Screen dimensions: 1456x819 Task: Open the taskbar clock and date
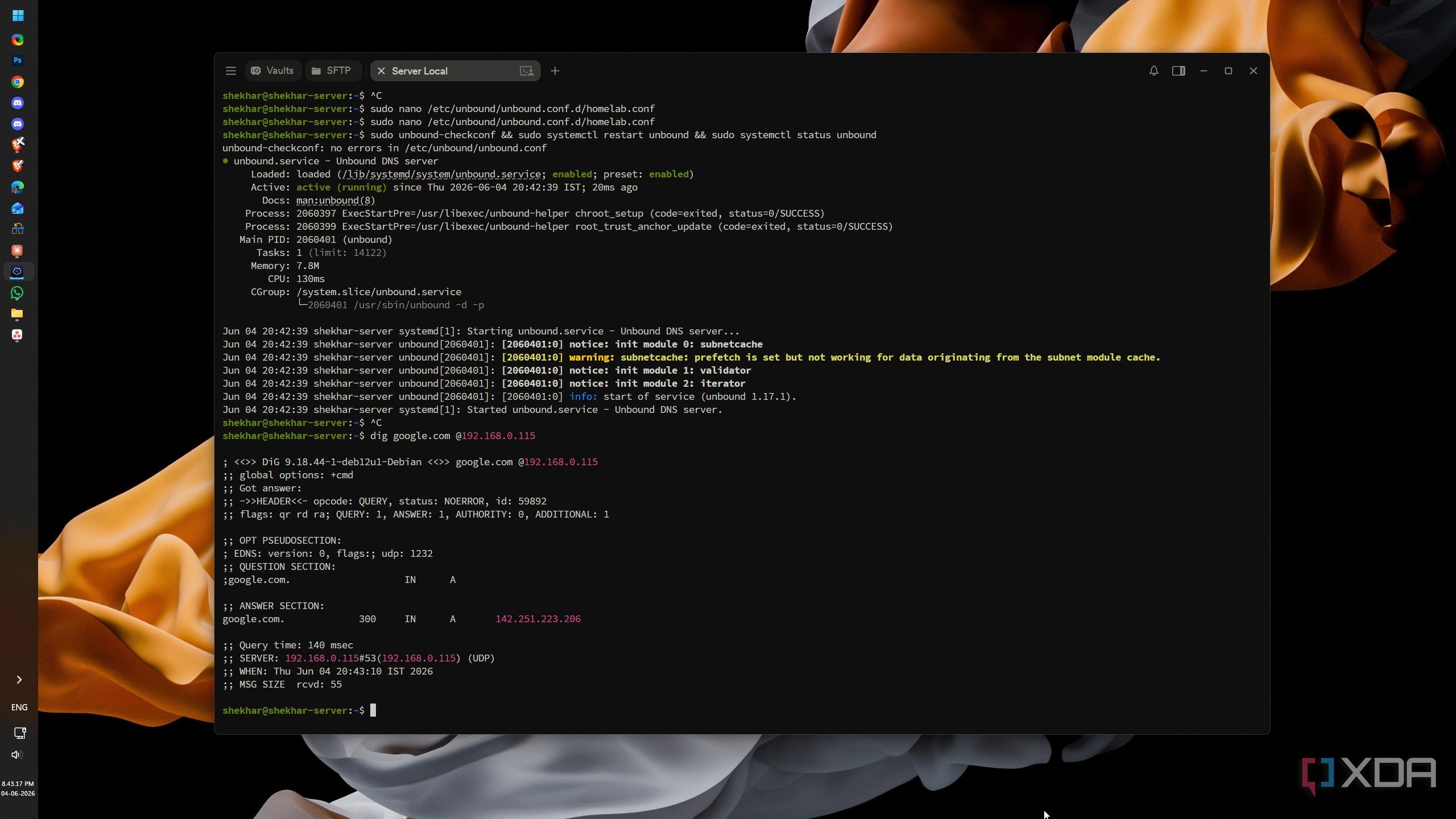18,788
